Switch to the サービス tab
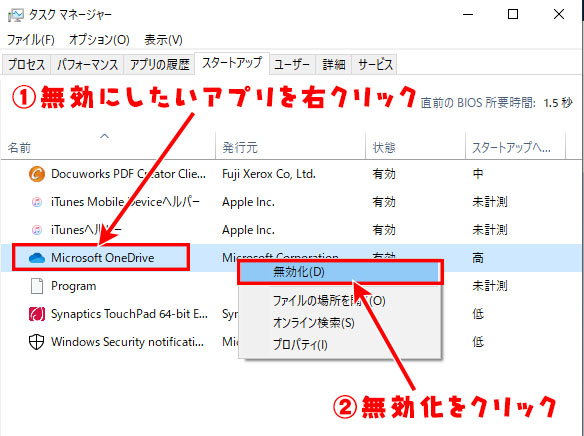The width and height of the screenshot is (584, 436). [x=375, y=64]
